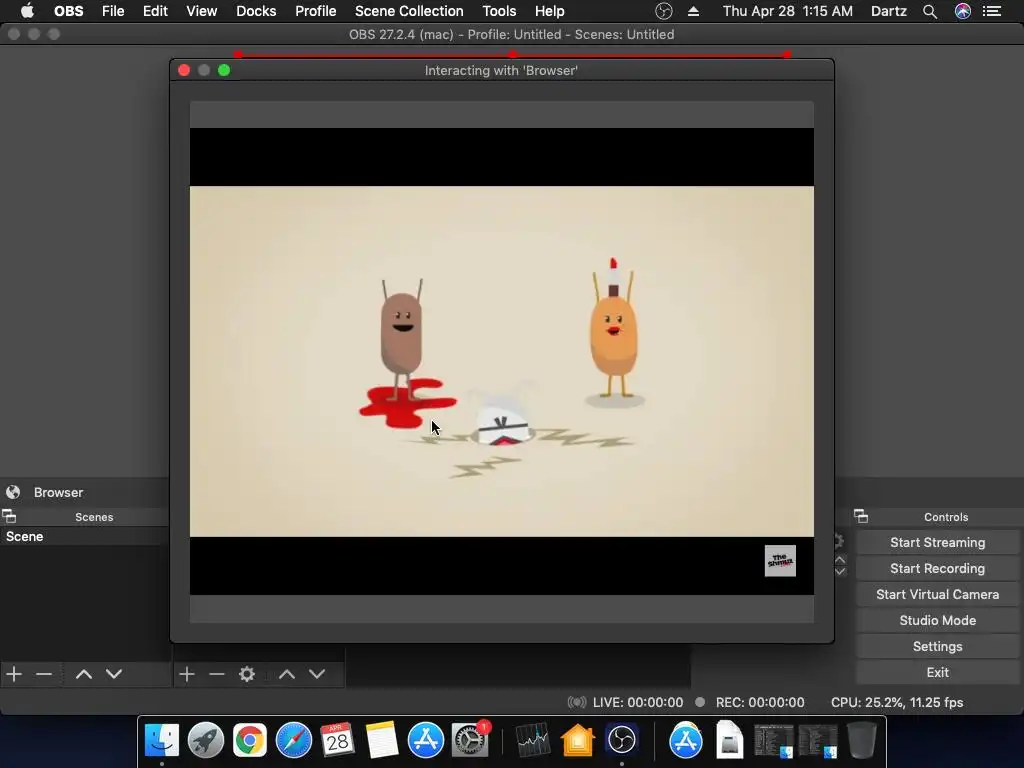Add a new source with the Sources plus icon

click(187, 673)
